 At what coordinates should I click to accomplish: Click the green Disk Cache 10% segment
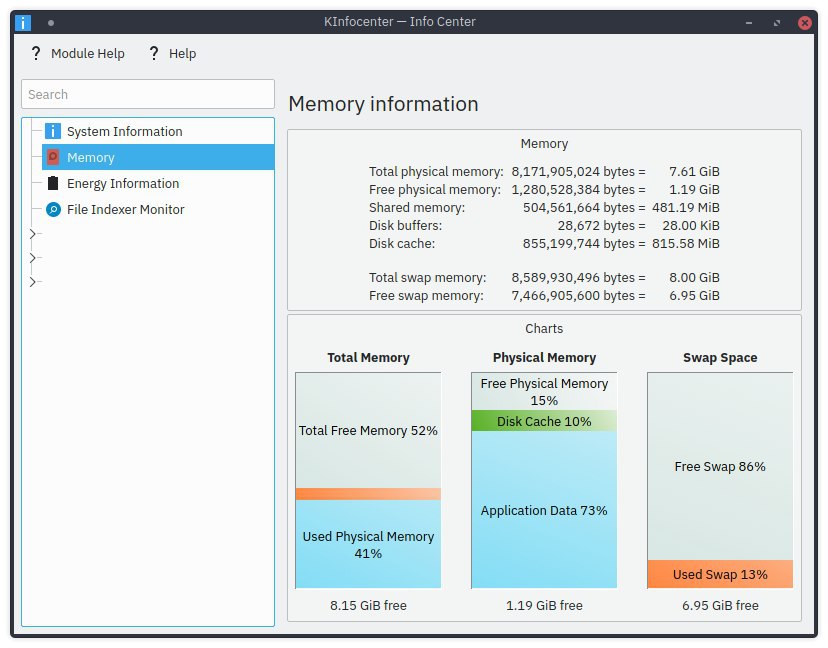[544, 421]
